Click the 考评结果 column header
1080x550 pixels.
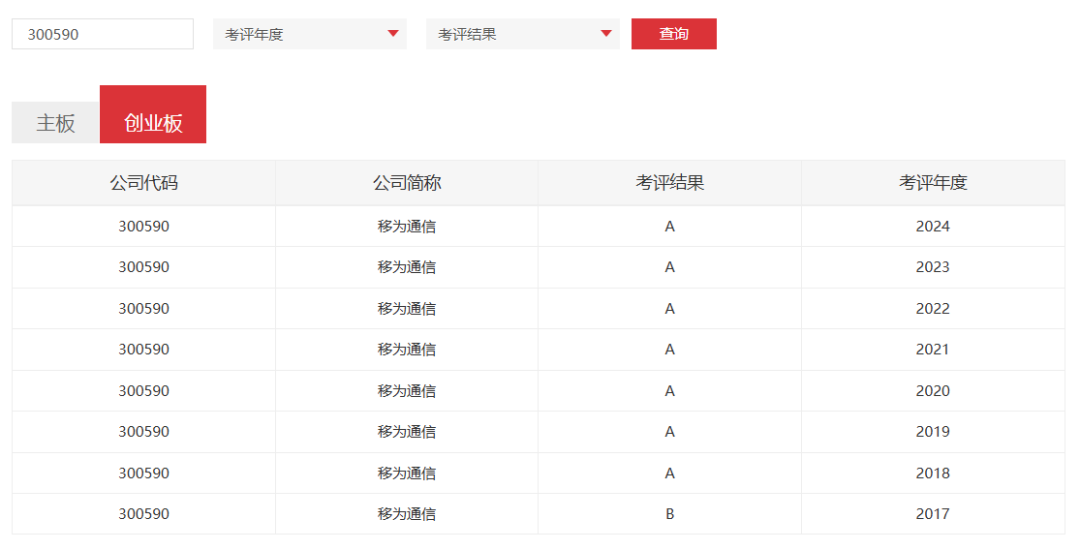pos(669,182)
